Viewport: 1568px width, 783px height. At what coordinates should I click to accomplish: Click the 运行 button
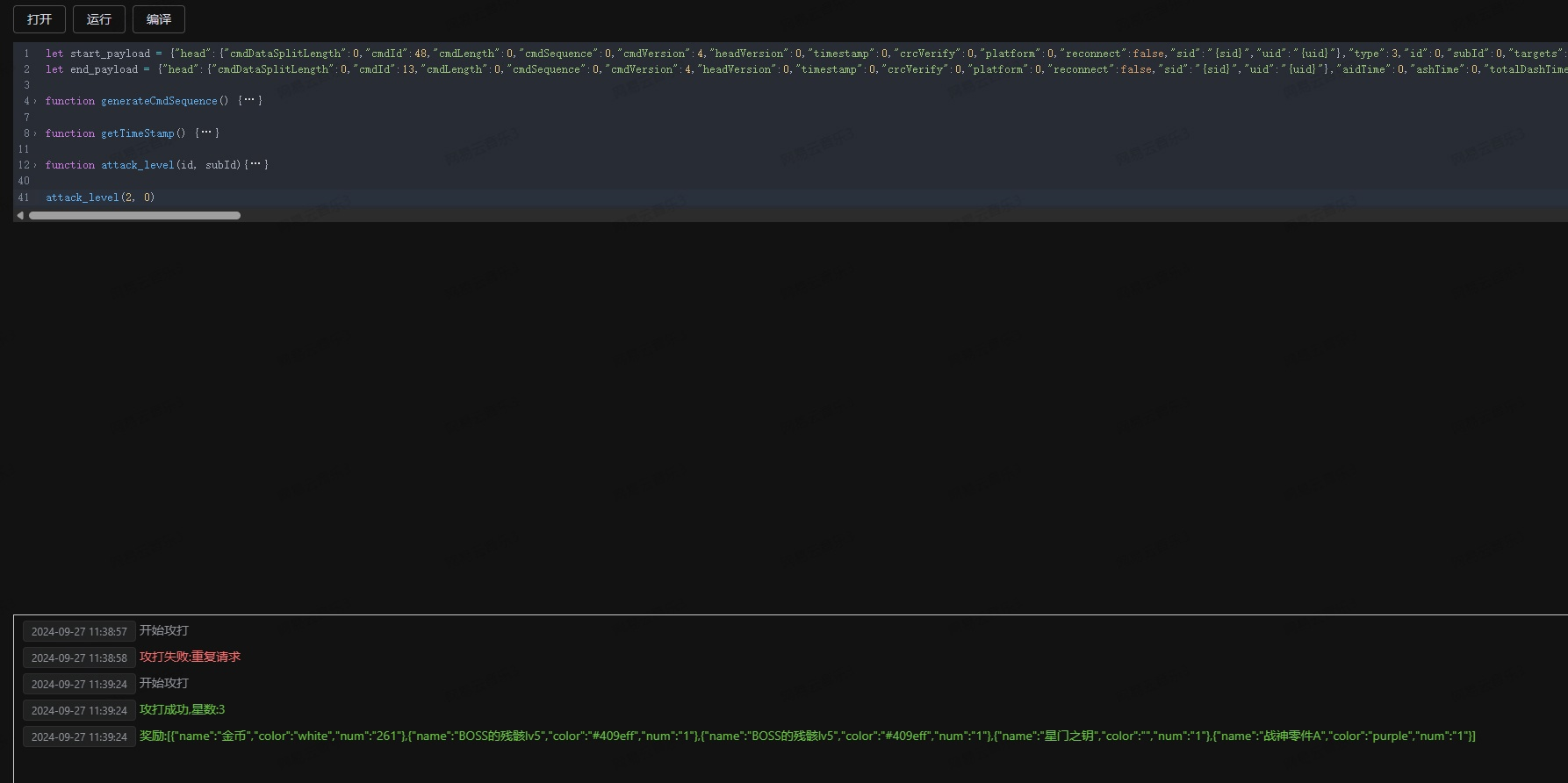point(99,19)
